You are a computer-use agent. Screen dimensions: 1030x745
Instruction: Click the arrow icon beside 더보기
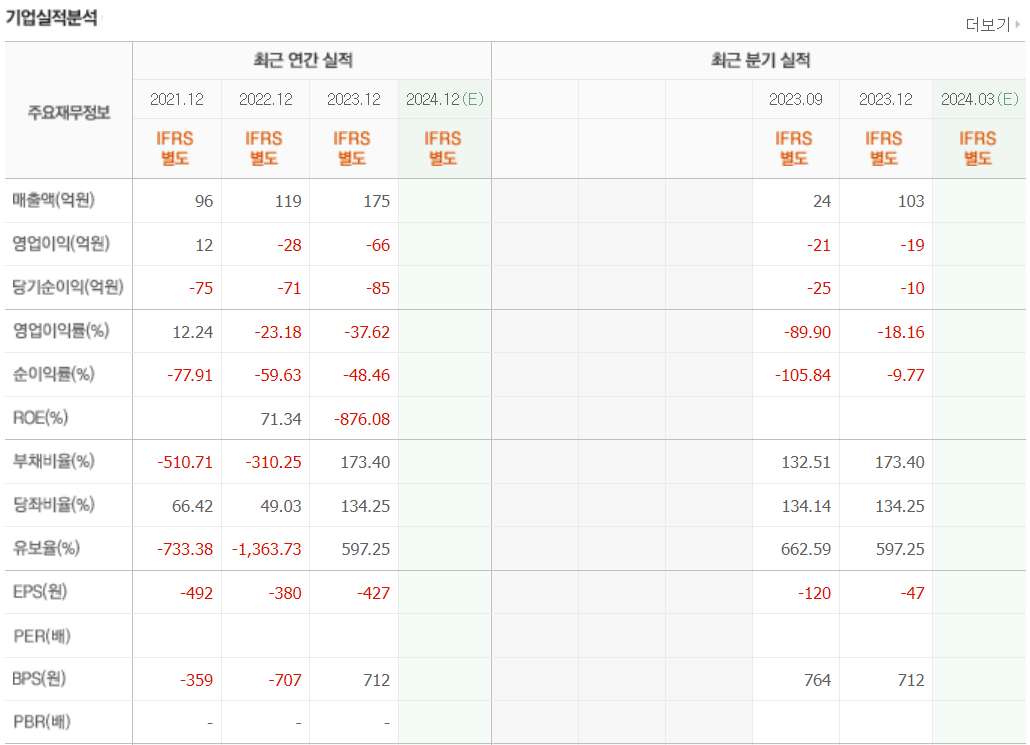[1018, 24]
